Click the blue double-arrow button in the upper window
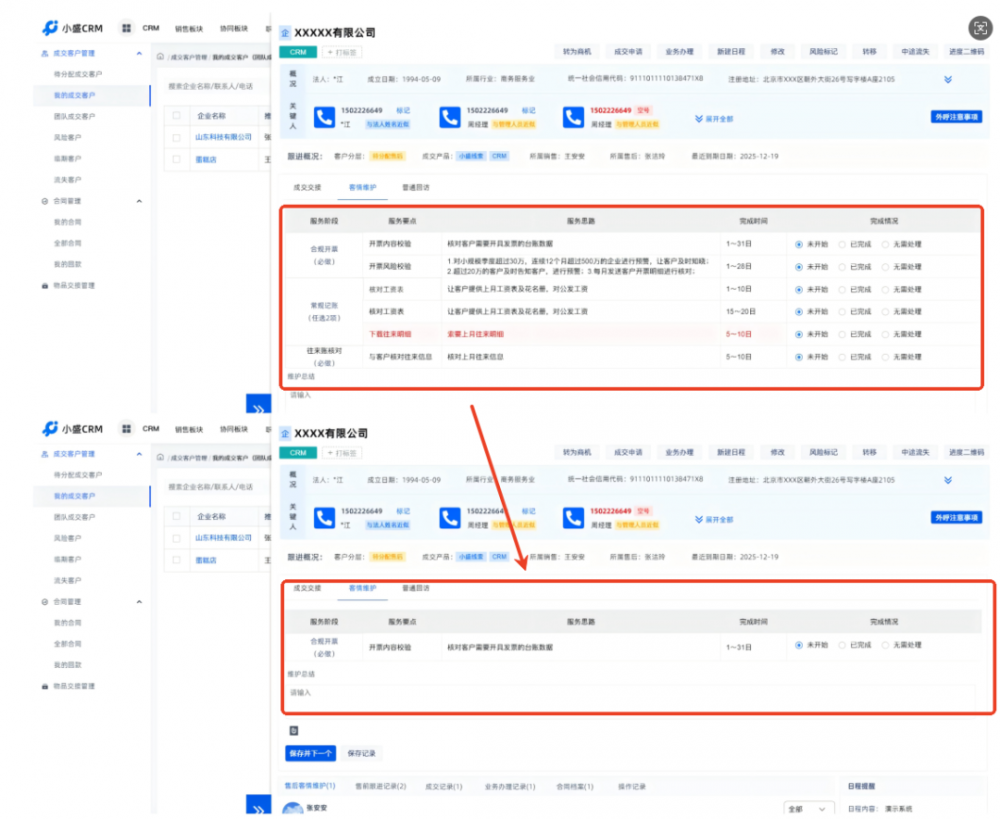The height and width of the screenshot is (819, 1000). coord(258,408)
